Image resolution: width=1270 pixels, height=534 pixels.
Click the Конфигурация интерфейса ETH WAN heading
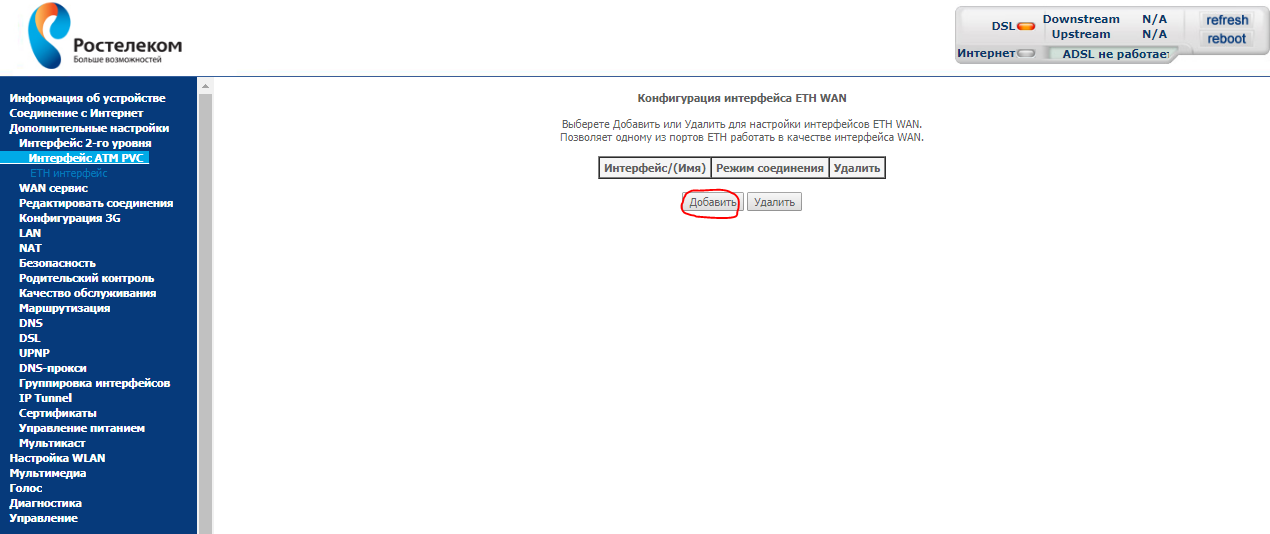point(742,98)
